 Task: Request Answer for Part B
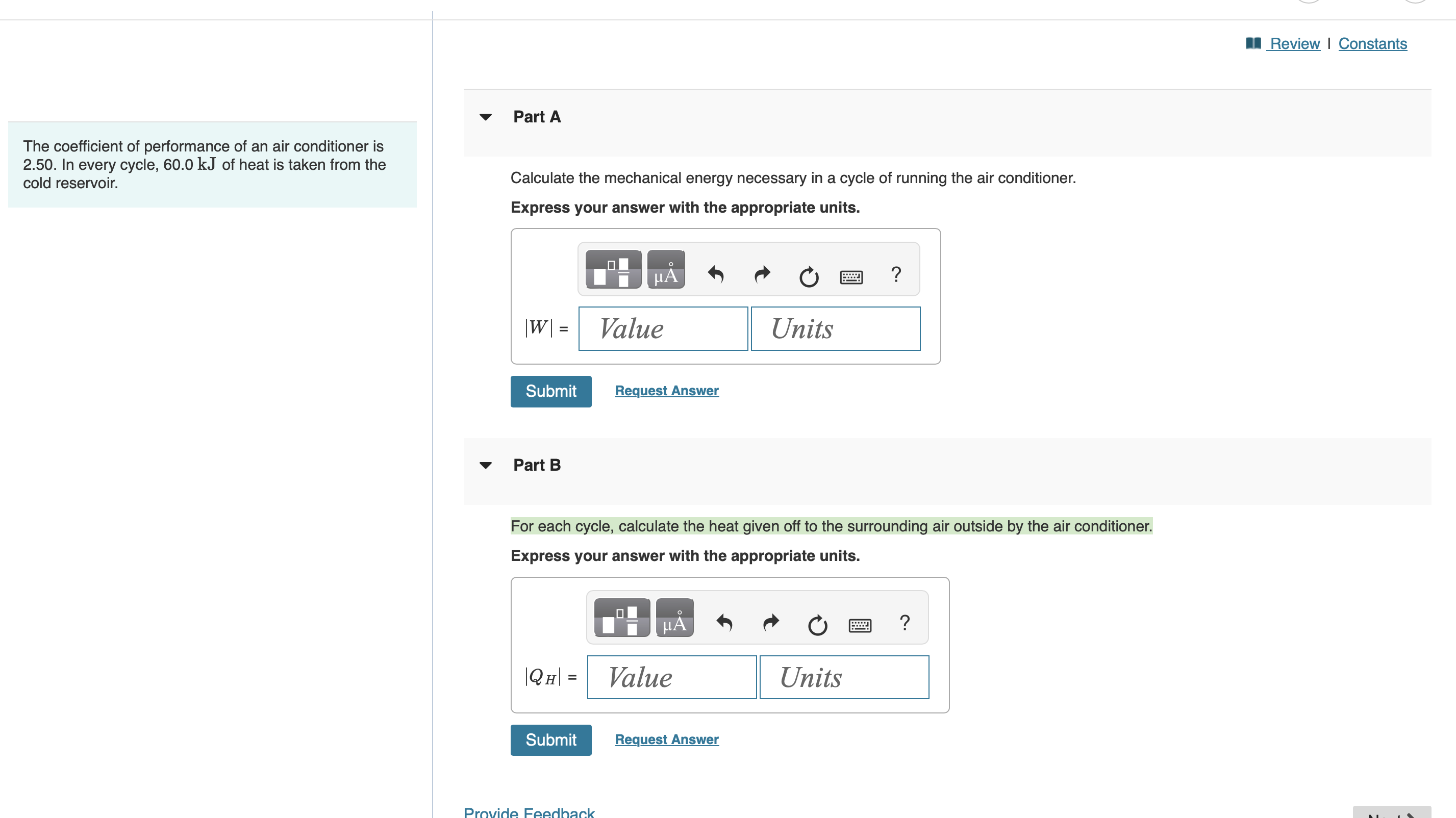pyautogui.click(x=667, y=739)
